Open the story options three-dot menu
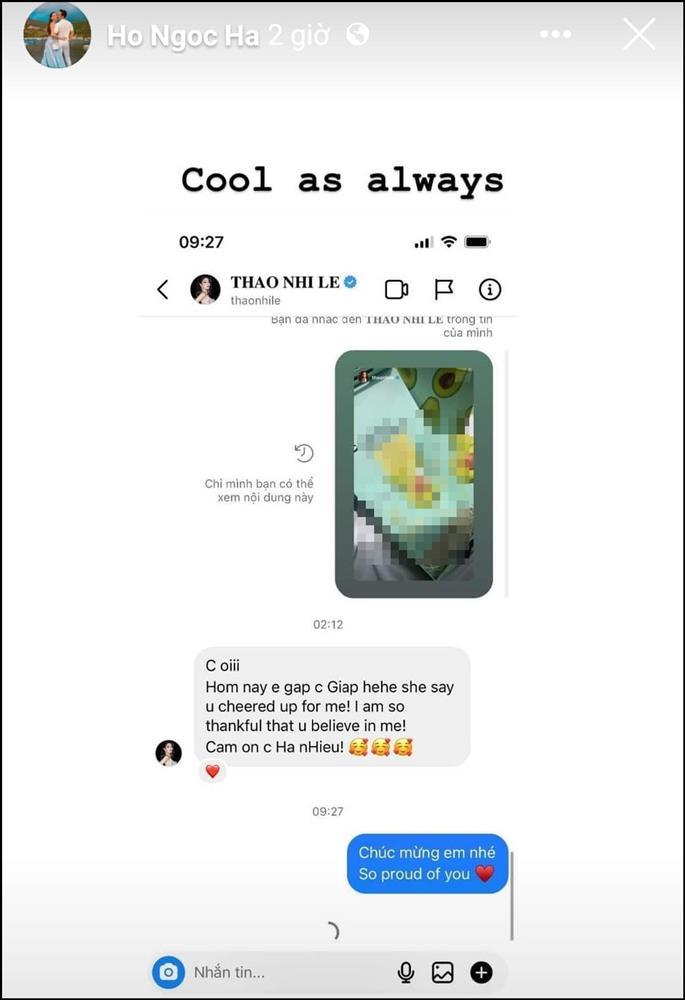 pyautogui.click(x=556, y=34)
